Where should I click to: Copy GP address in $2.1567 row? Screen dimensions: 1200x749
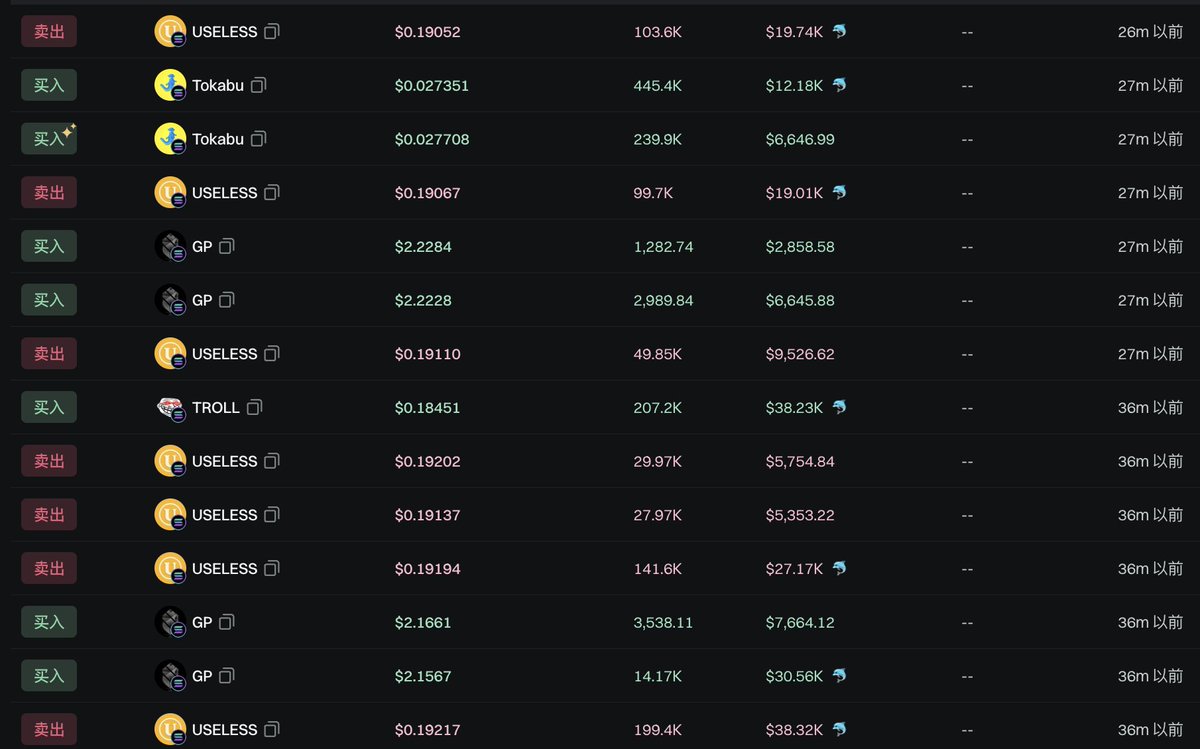[227, 676]
